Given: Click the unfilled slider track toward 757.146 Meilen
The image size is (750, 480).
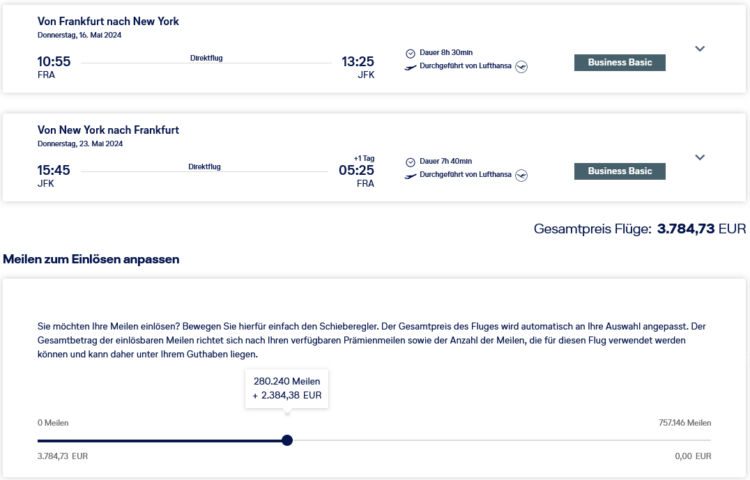Looking at the screenshot, I should click(x=500, y=440).
